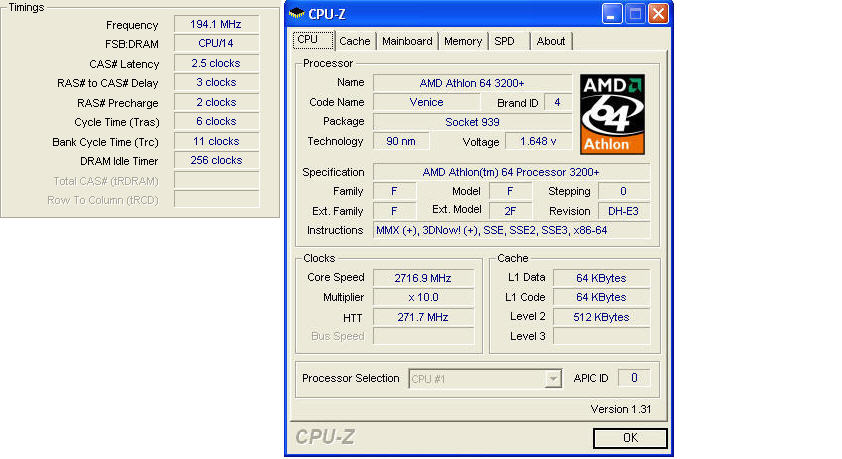Click the Multiplier value x 10.0
Screen dimensions: 842x459
(423, 297)
